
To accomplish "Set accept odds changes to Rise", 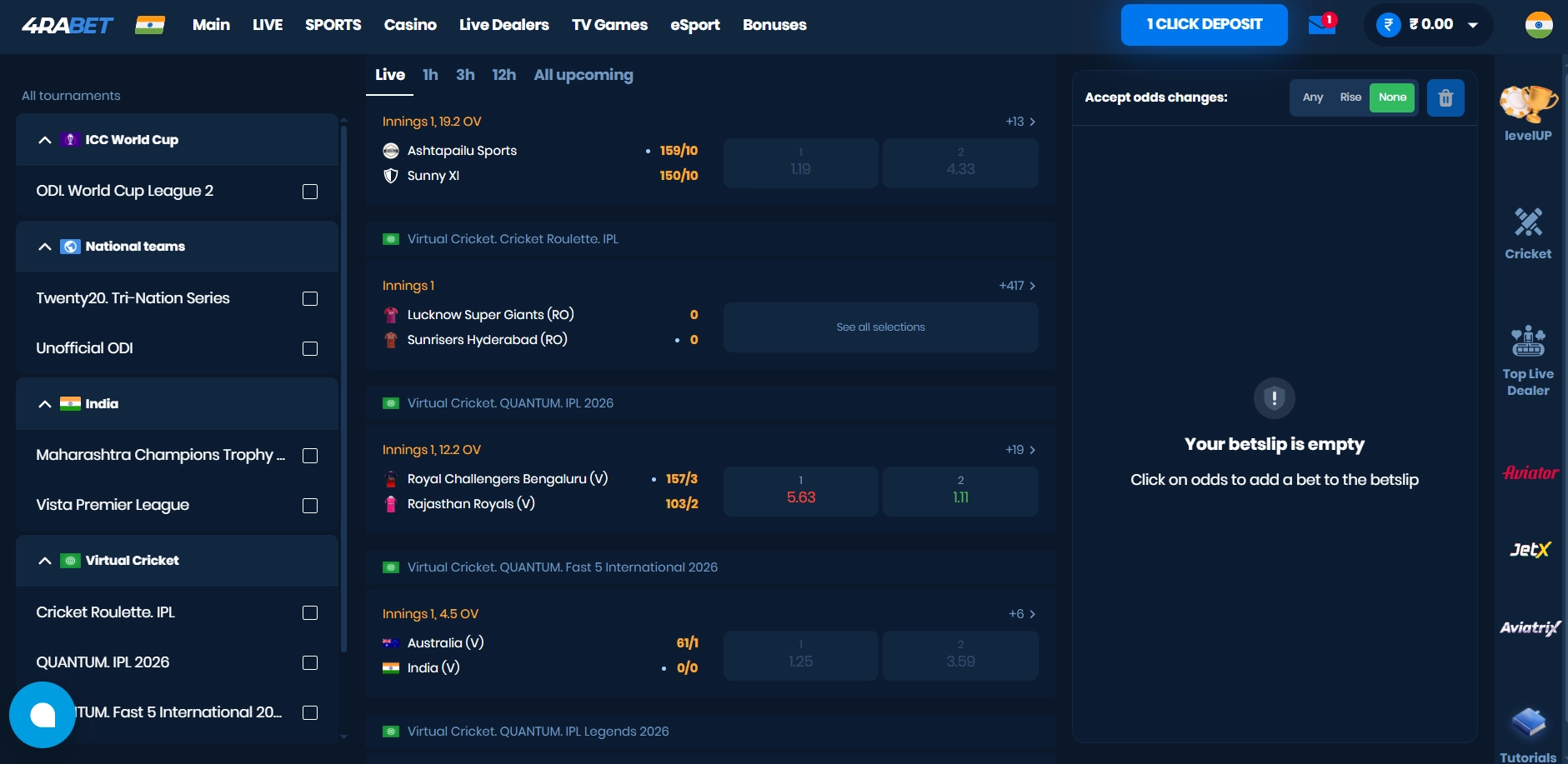I will click(1350, 97).
